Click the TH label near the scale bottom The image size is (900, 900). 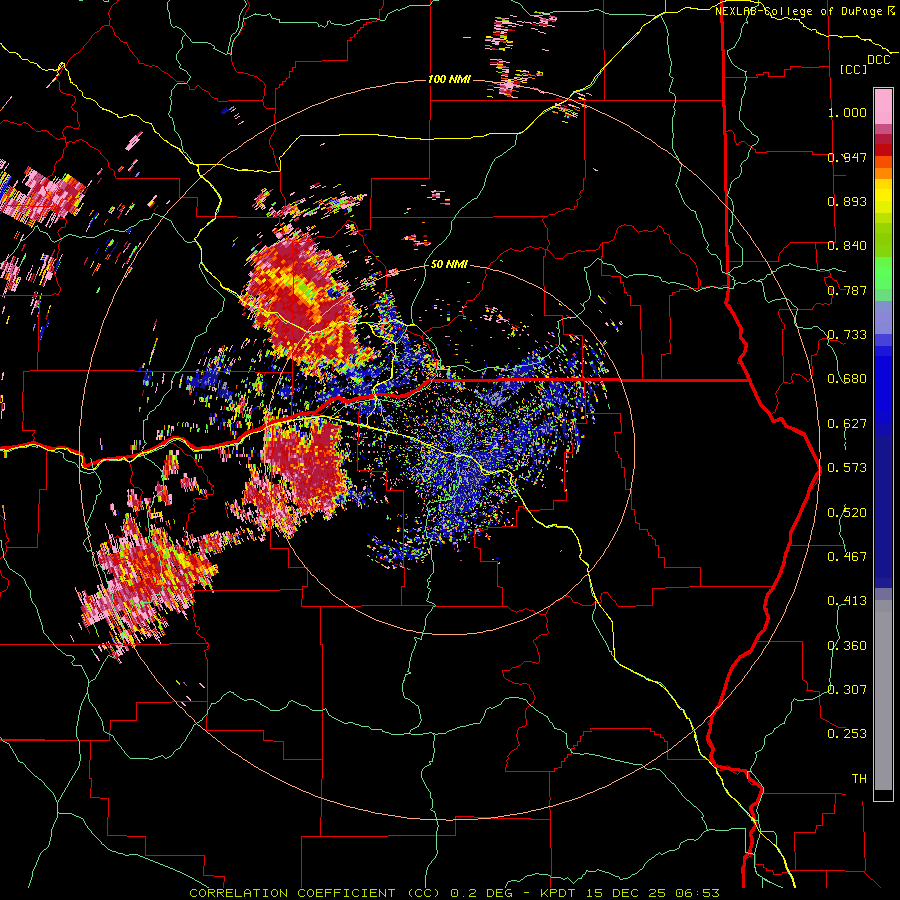(x=859, y=779)
